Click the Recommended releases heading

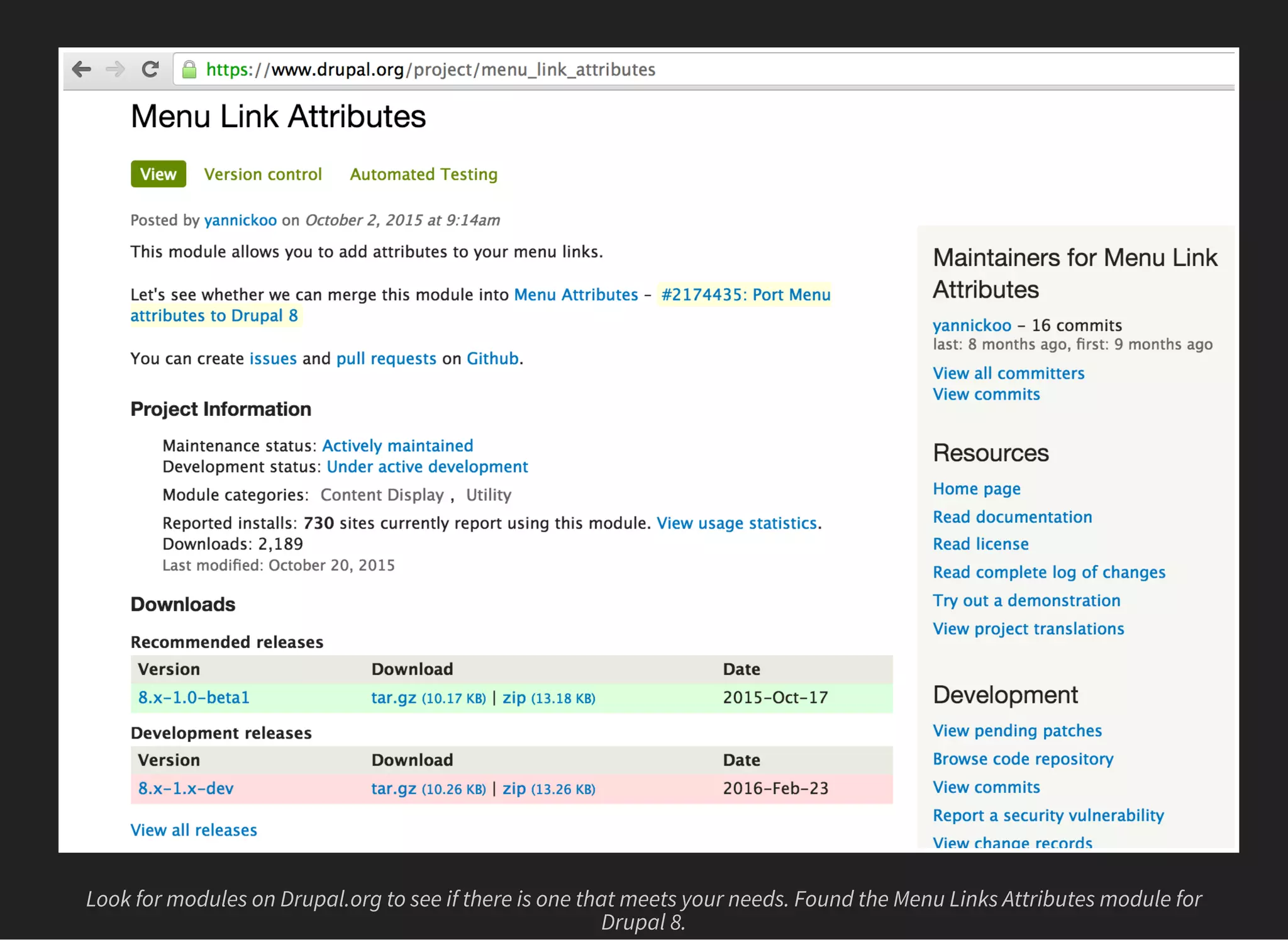tap(227, 642)
